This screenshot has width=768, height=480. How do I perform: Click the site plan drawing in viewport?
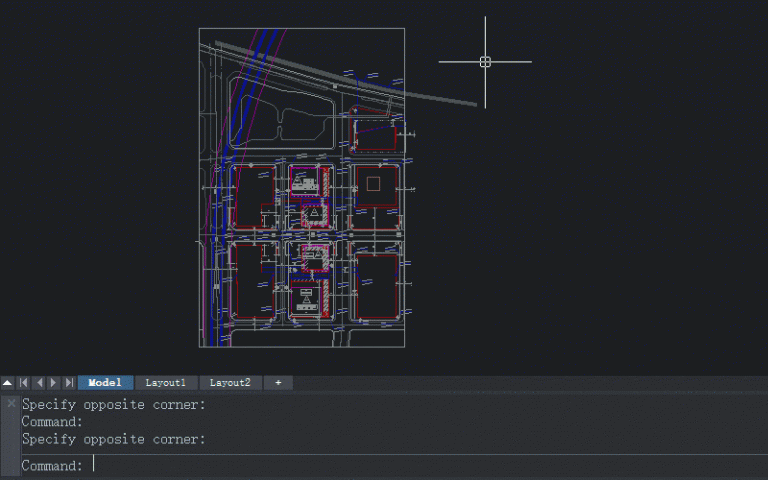[302, 188]
